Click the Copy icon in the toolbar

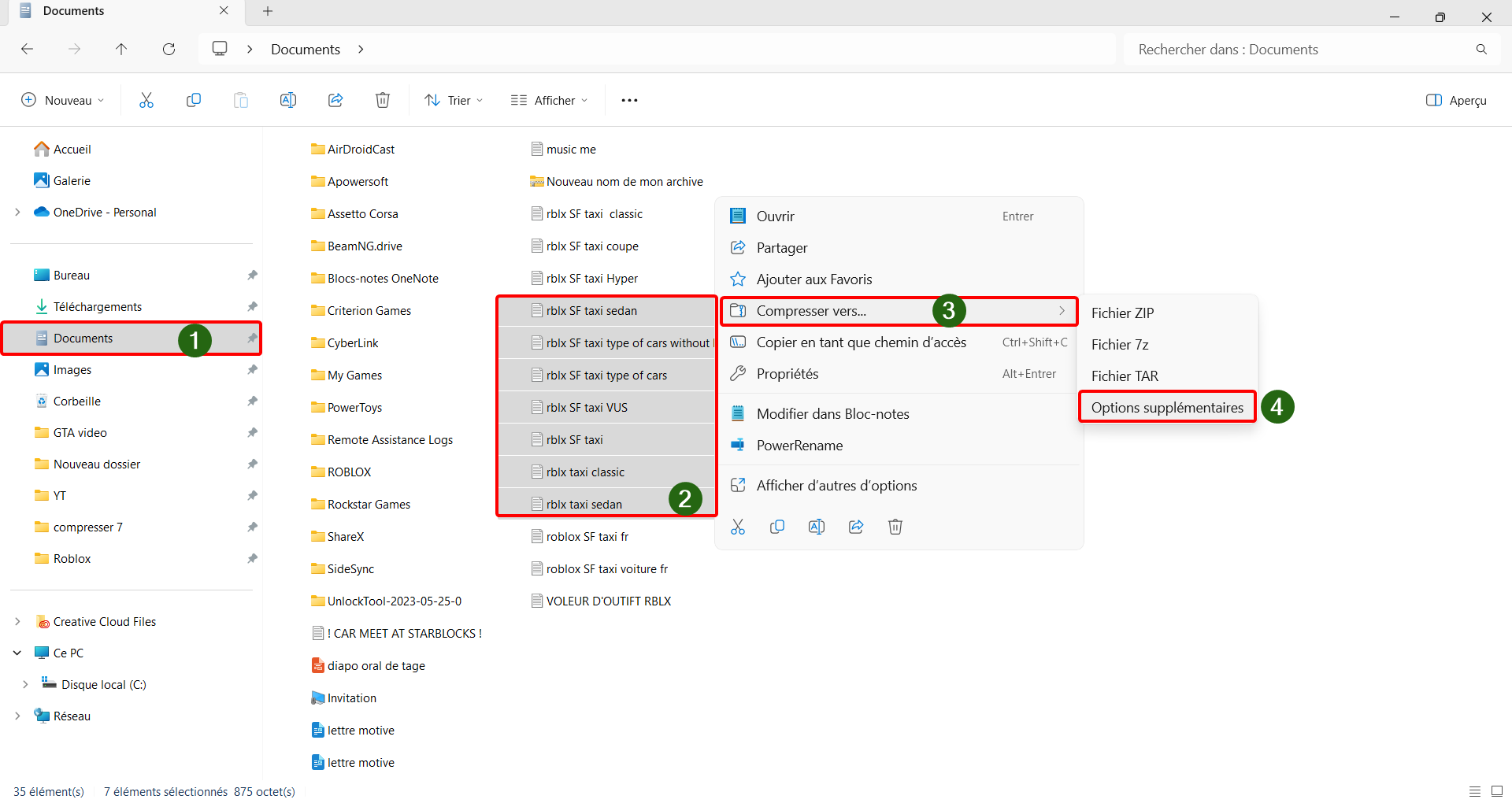click(194, 100)
